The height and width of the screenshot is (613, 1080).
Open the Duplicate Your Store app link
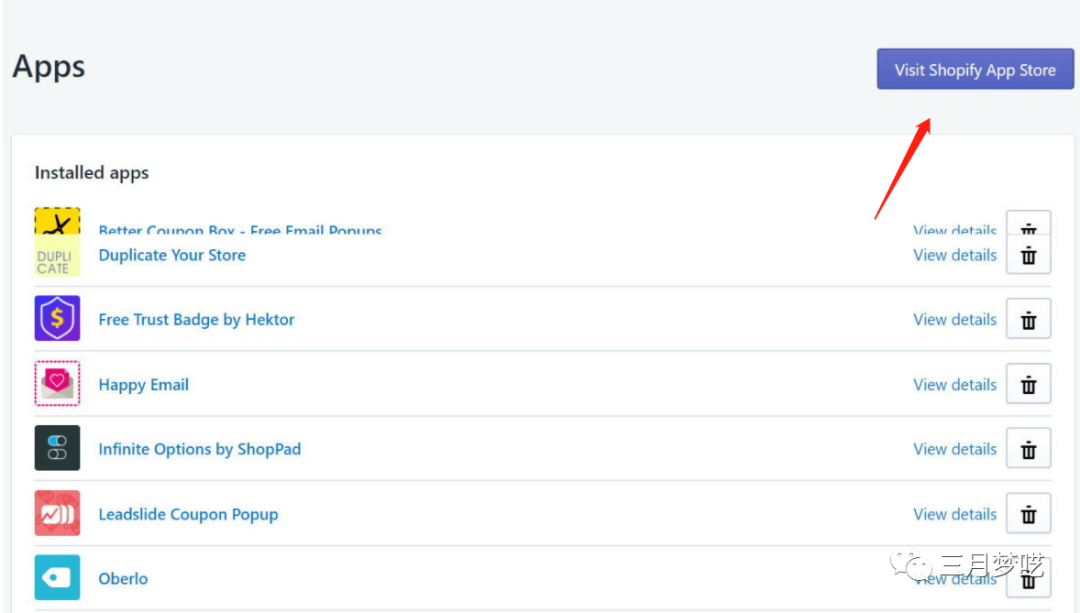[x=172, y=255]
